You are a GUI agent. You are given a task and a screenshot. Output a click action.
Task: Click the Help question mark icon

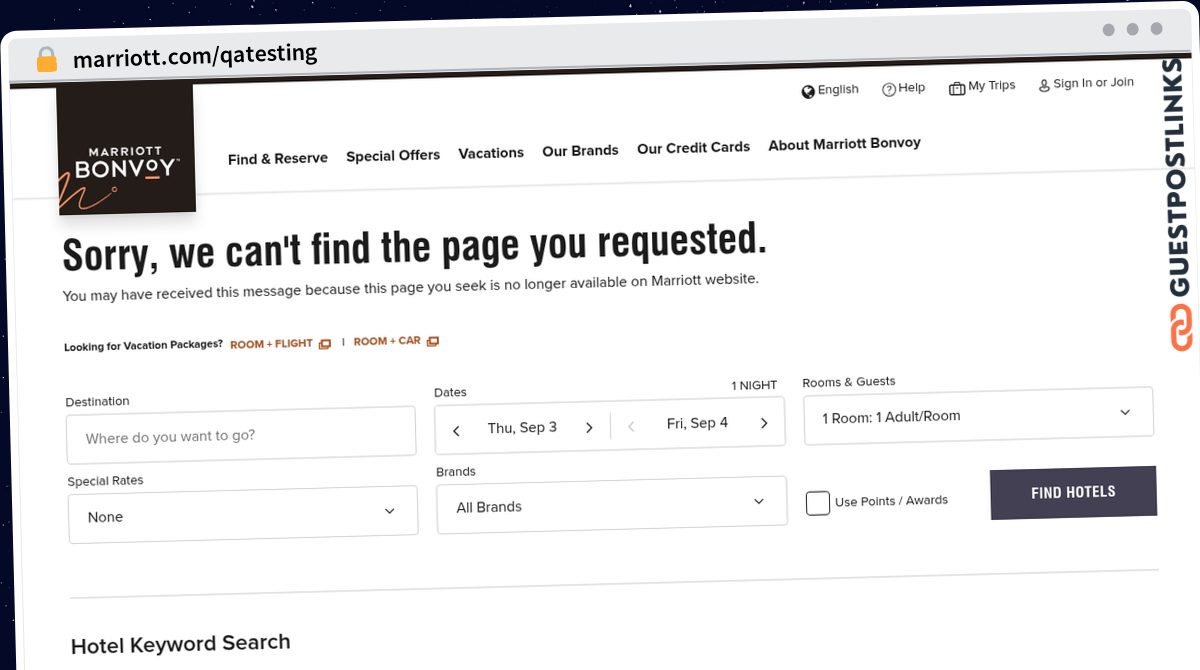[x=888, y=90]
